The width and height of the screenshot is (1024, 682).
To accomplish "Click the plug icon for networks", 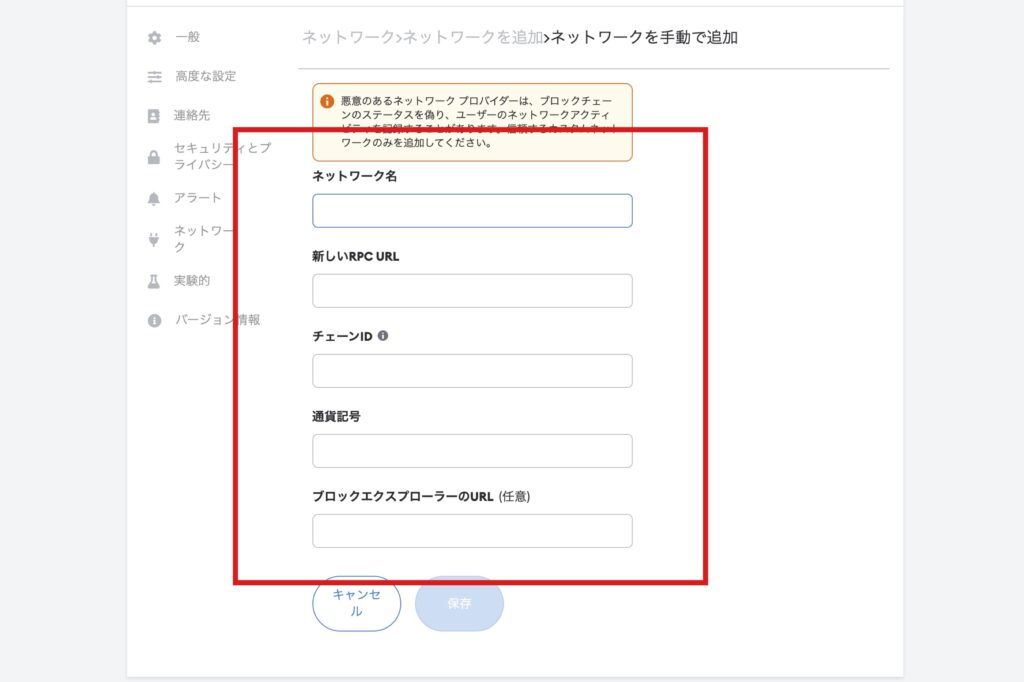I will 153,239.
